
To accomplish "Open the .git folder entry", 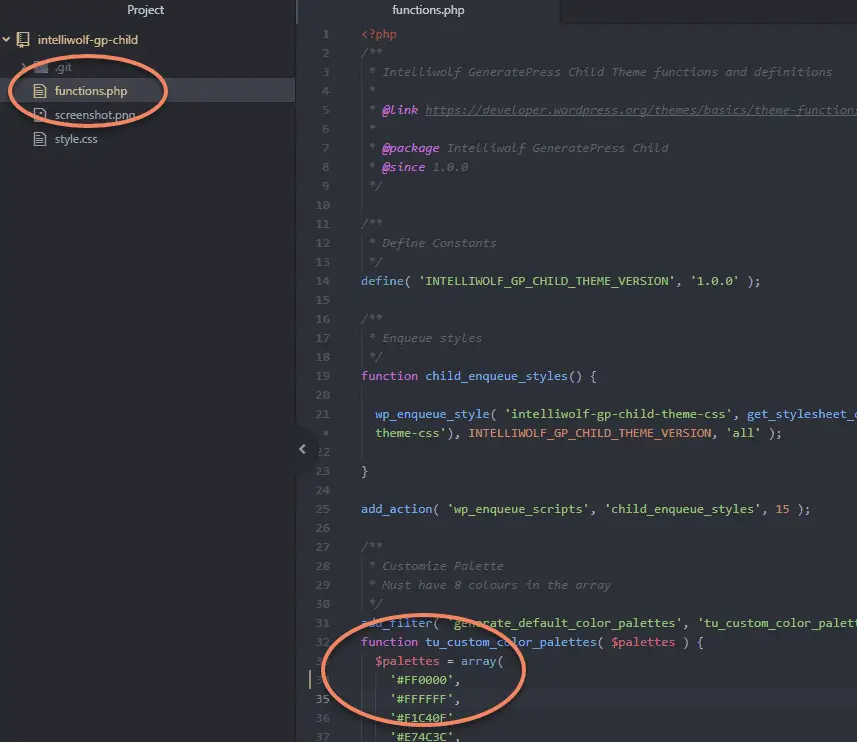I will tap(63, 67).
